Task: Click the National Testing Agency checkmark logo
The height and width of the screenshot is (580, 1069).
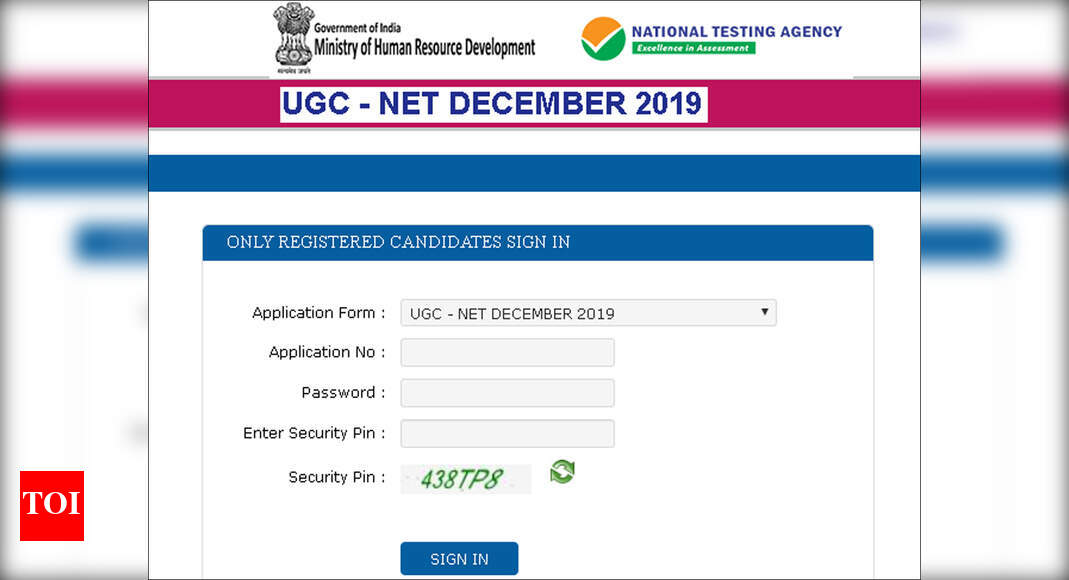Action: pyautogui.click(x=603, y=38)
